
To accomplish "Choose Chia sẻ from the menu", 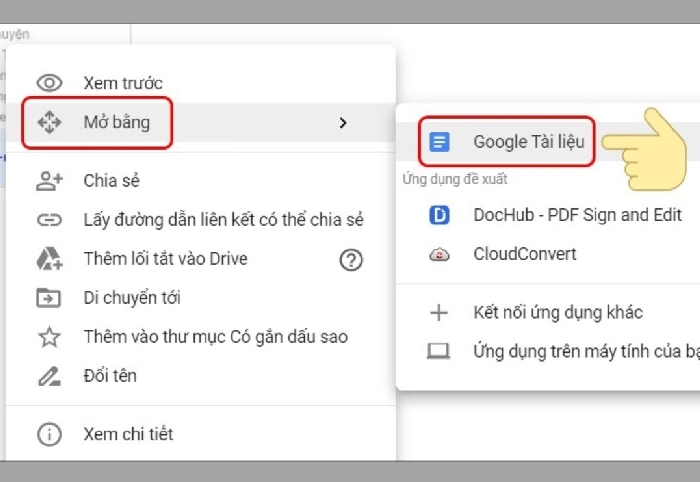I will 112,181.
